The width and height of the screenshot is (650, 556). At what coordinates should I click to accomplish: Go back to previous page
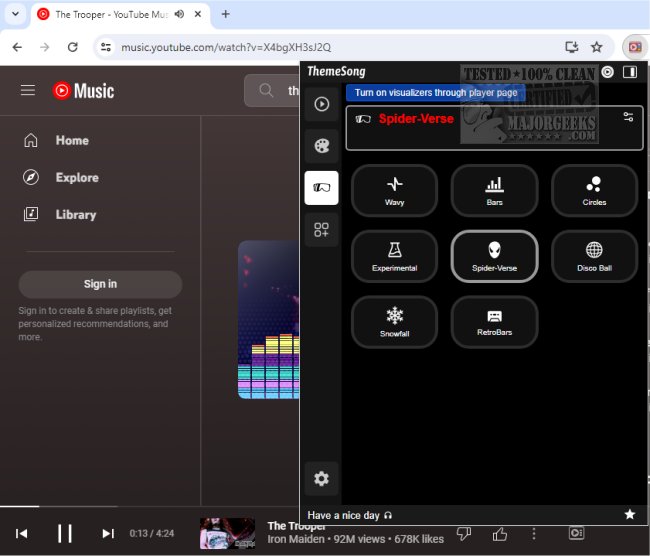click(x=17, y=47)
